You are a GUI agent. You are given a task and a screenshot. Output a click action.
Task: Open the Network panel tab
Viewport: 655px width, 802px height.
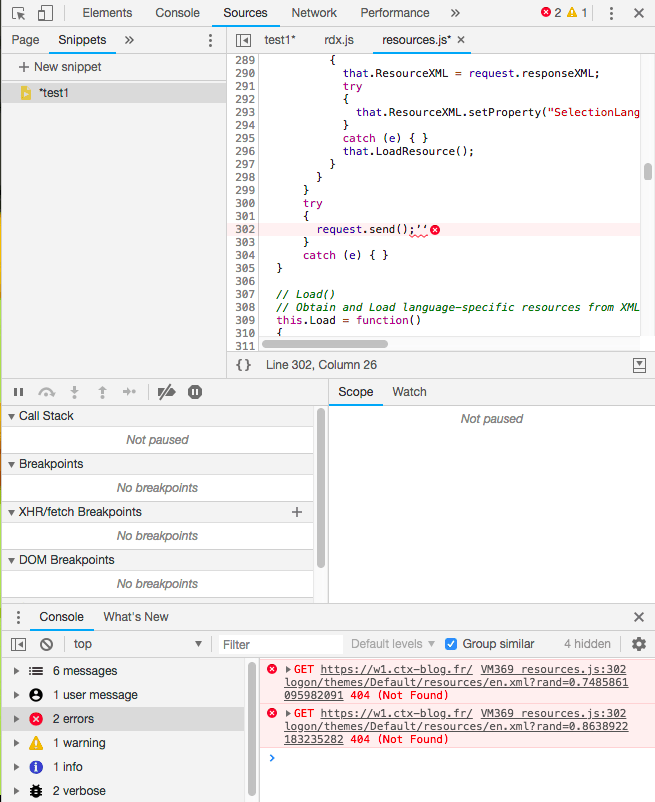point(314,13)
